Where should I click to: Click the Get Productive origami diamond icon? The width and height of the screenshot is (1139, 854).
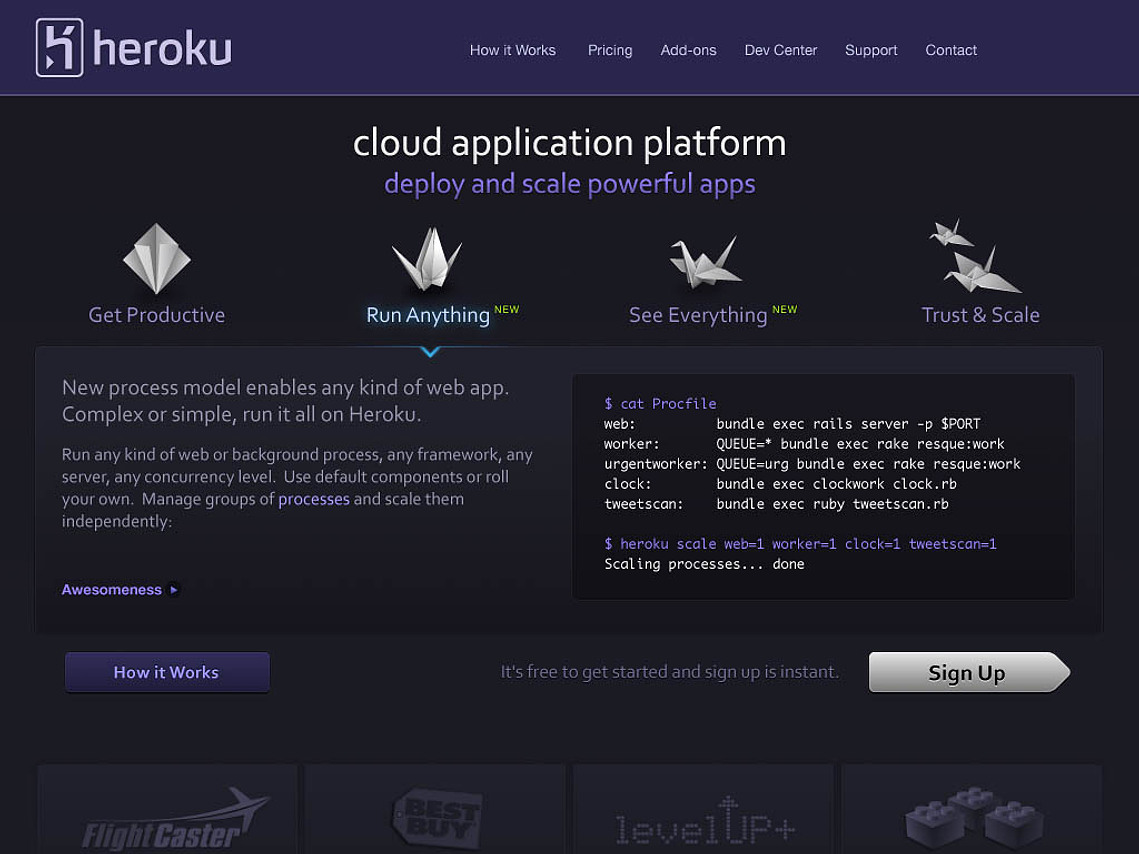click(157, 259)
